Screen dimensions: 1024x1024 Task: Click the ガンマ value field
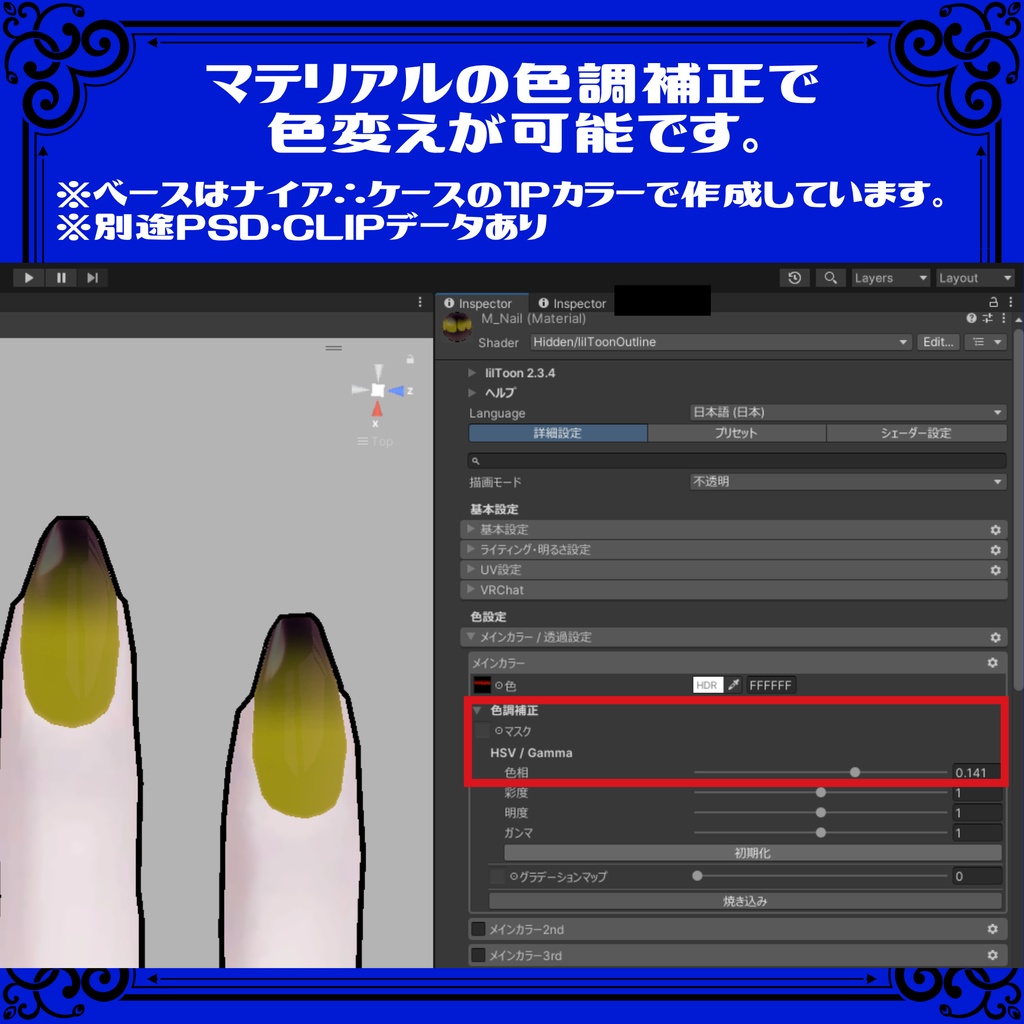click(976, 833)
